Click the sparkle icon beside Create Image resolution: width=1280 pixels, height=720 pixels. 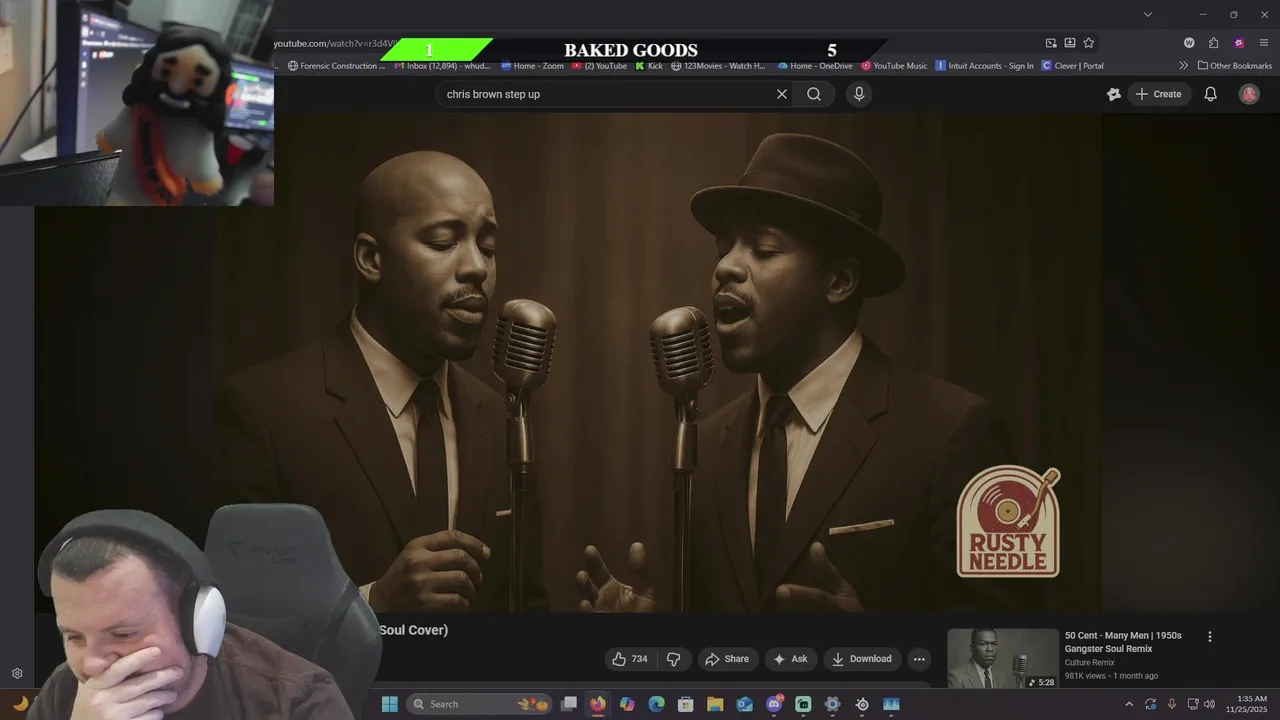pyautogui.click(x=1114, y=94)
